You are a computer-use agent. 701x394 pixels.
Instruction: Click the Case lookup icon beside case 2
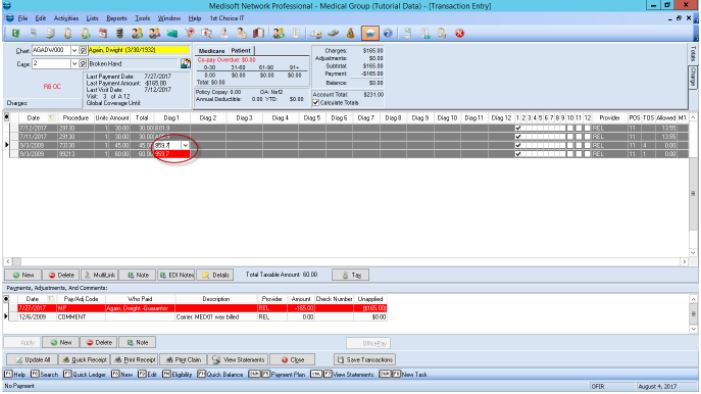83,64
